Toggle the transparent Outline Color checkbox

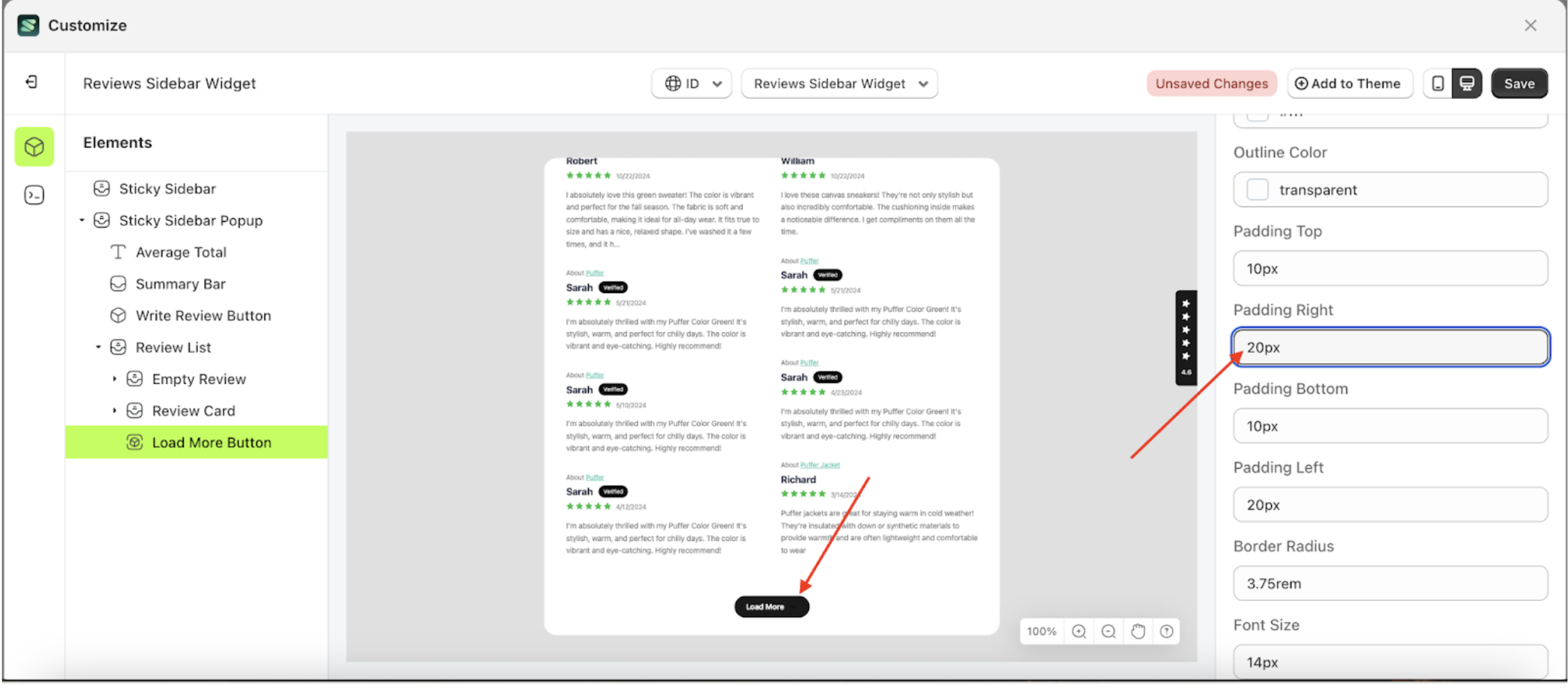(1257, 189)
